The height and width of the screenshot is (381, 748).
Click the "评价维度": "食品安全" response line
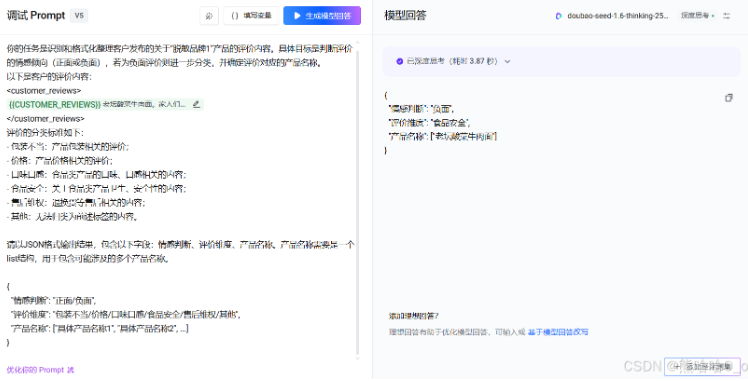pyautogui.click(x=429, y=123)
